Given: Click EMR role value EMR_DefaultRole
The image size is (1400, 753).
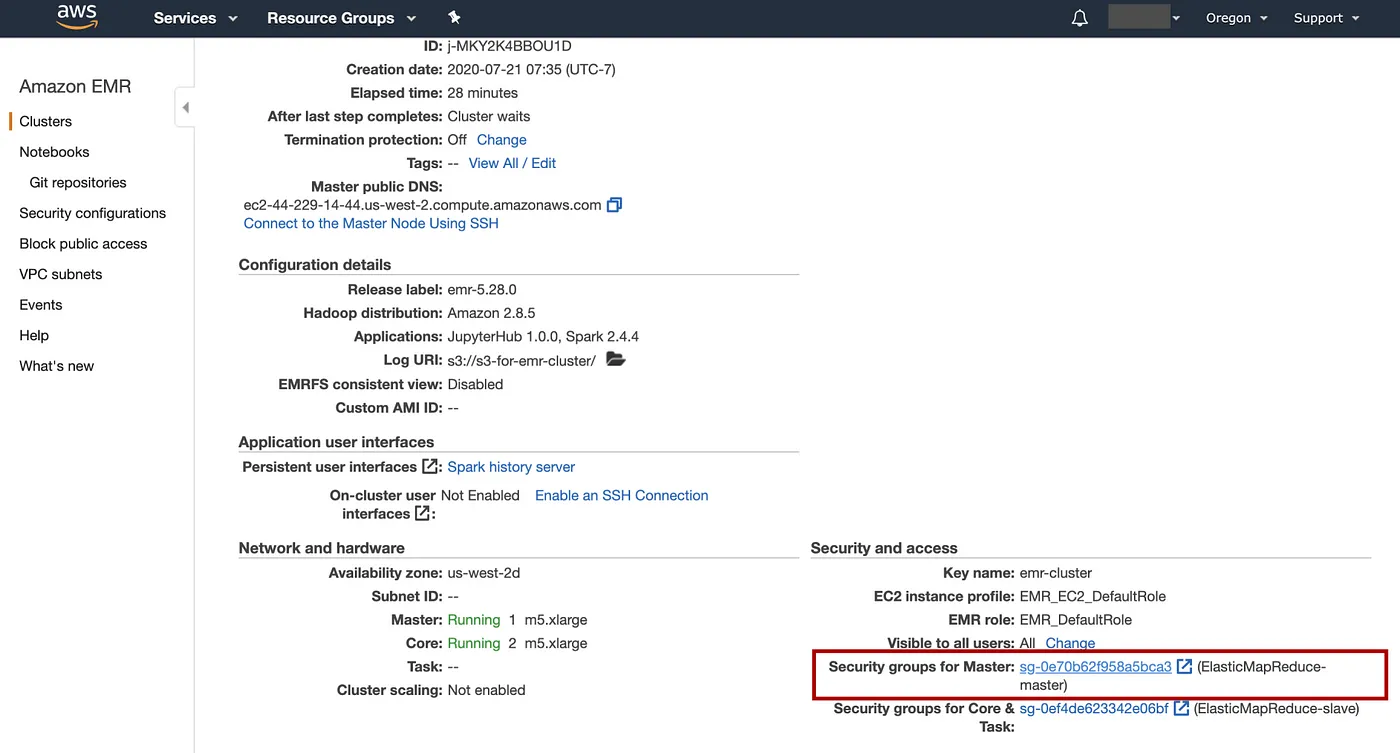Looking at the screenshot, I should [x=1075, y=620].
